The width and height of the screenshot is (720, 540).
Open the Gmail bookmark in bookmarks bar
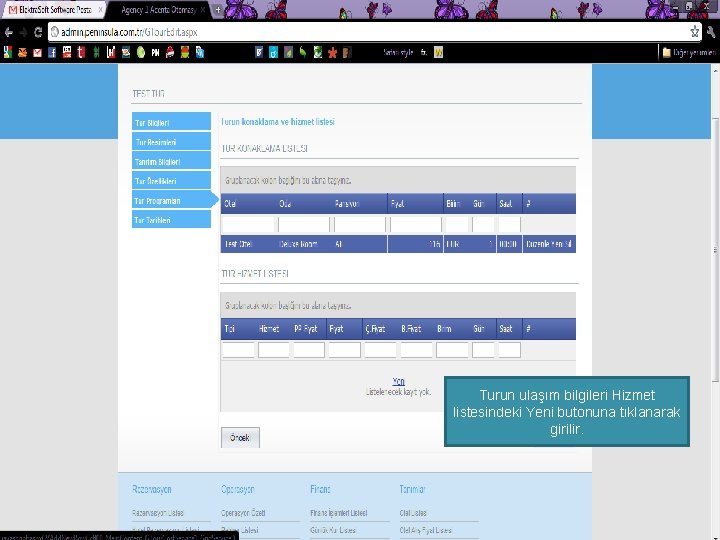[37, 53]
